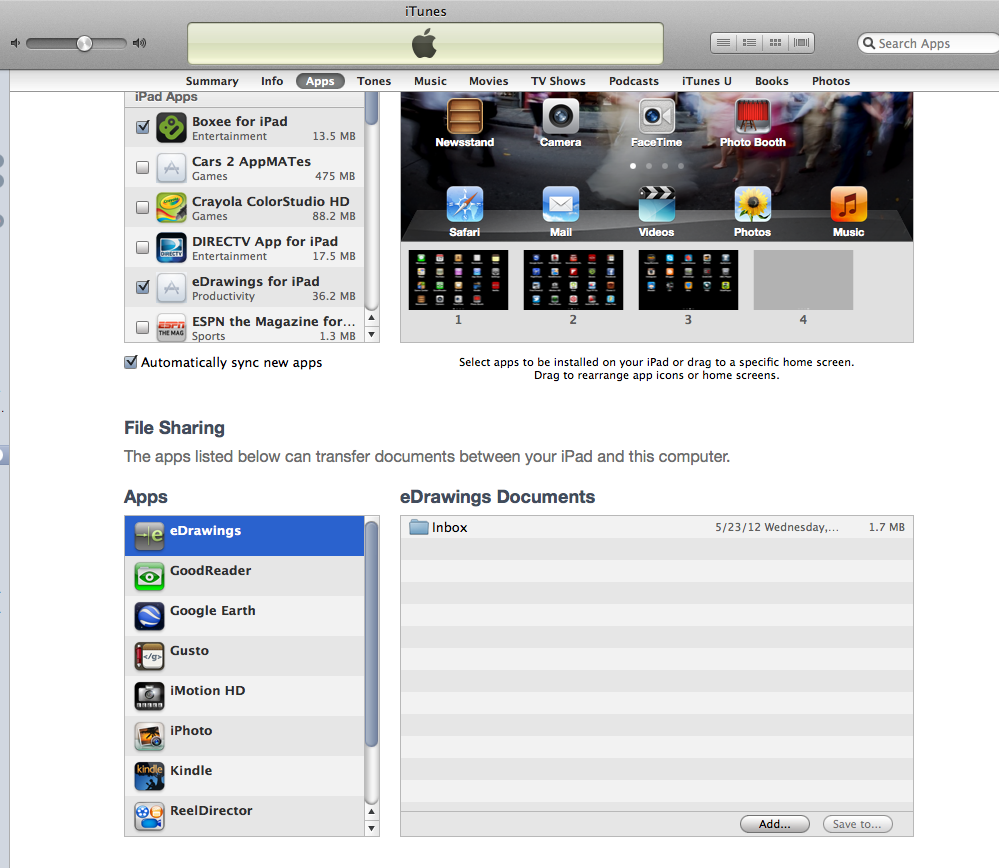The width and height of the screenshot is (999, 868).
Task: Switch to the Movies tab
Action: coord(489,81)
